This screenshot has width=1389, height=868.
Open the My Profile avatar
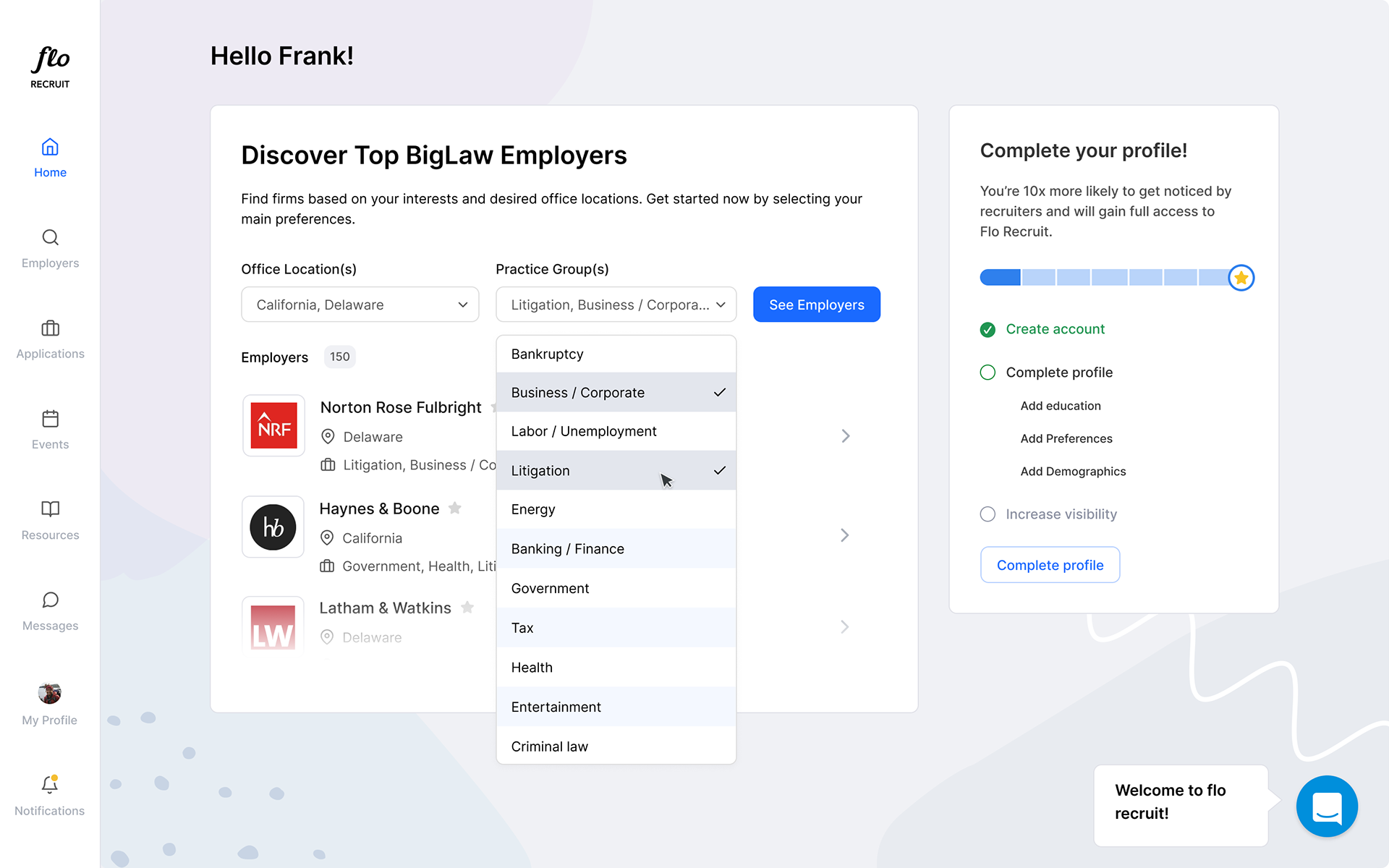point(50,694)
